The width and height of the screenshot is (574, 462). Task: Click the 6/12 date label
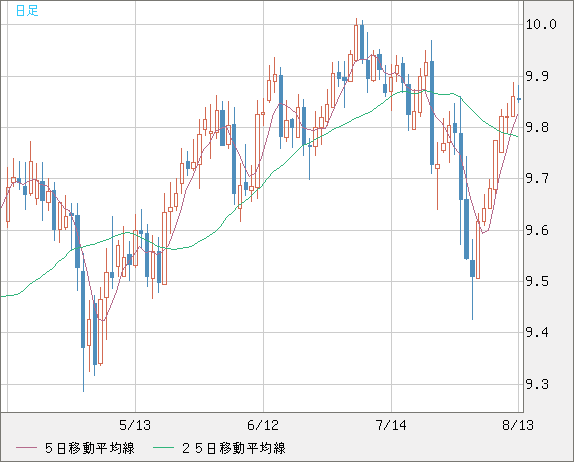pos(263,425)
